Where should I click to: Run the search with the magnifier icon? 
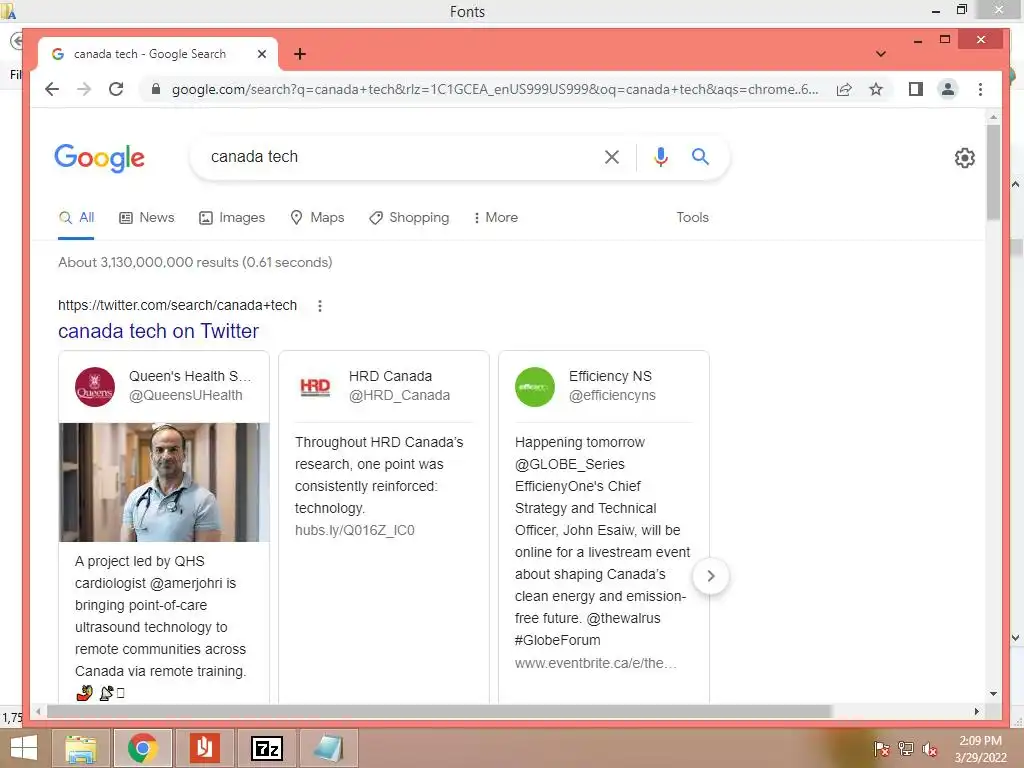[x=700, y=157]
